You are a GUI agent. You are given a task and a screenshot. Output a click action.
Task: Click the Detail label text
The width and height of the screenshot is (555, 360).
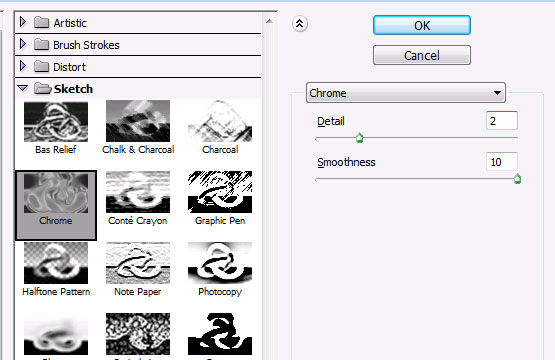331,121
